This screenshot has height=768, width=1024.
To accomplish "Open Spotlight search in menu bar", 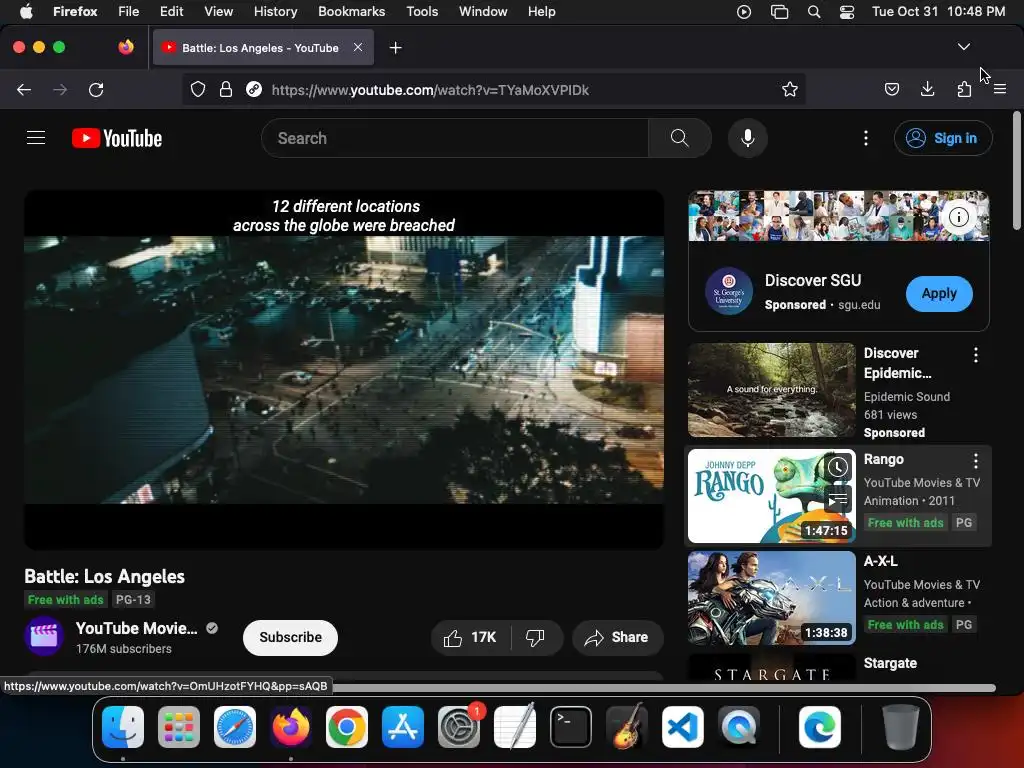I will (x=814, y=12).
